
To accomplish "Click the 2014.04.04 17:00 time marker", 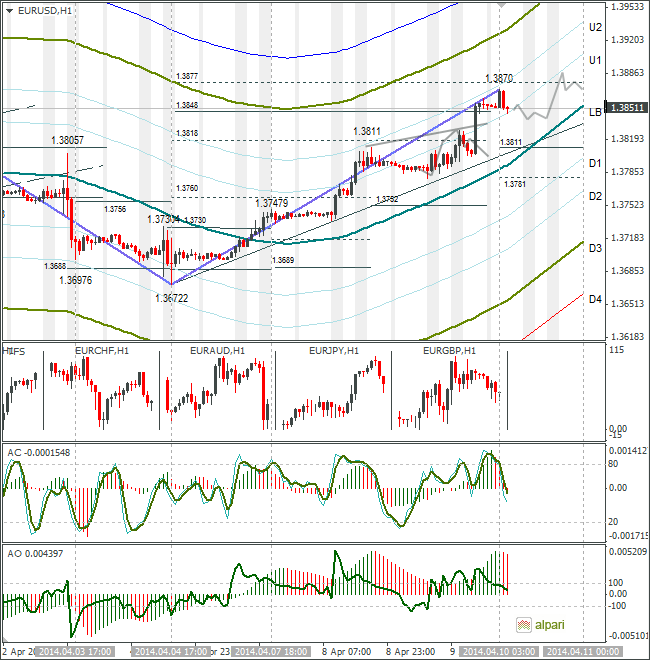I will click(171, 652).
